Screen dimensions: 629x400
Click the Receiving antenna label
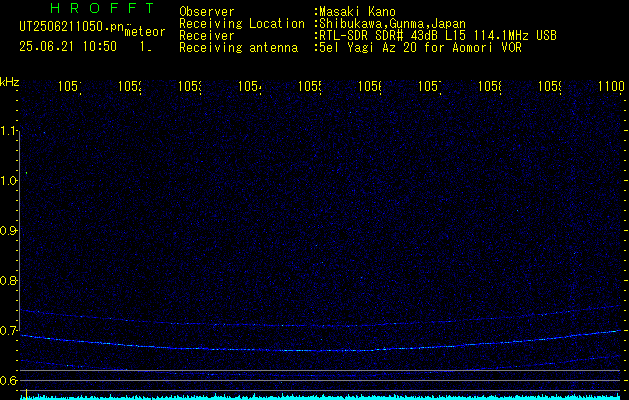click(238, 48)
